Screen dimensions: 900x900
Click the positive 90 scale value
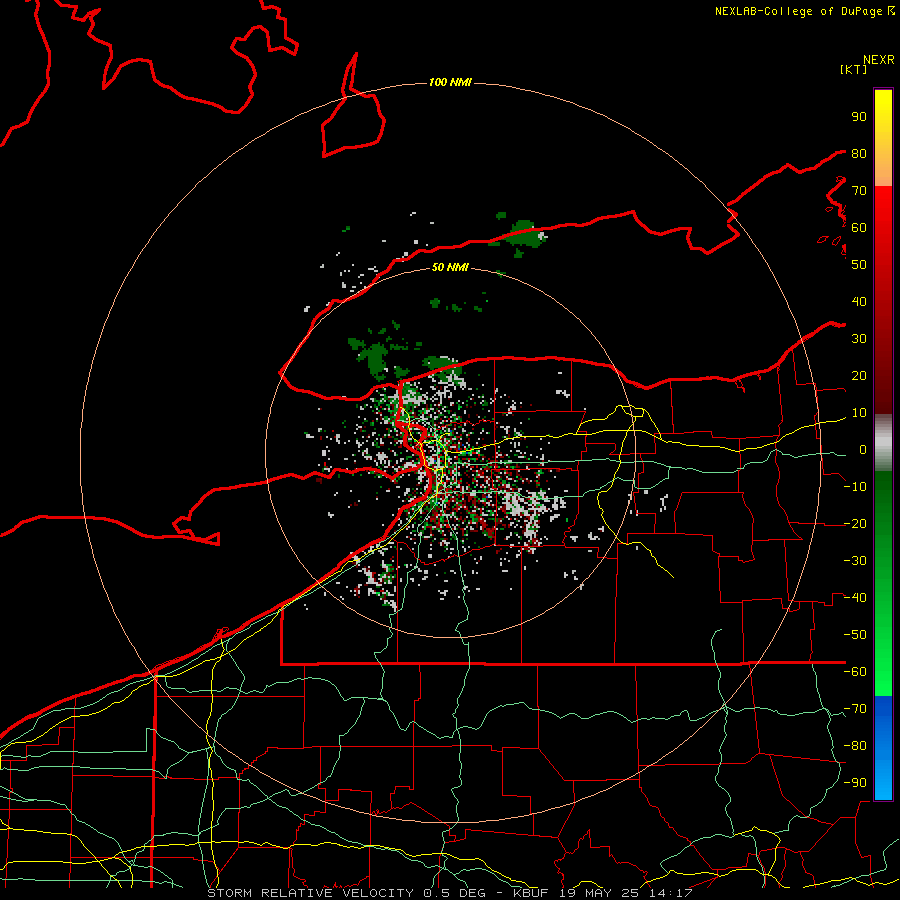[x=859, y=117]
